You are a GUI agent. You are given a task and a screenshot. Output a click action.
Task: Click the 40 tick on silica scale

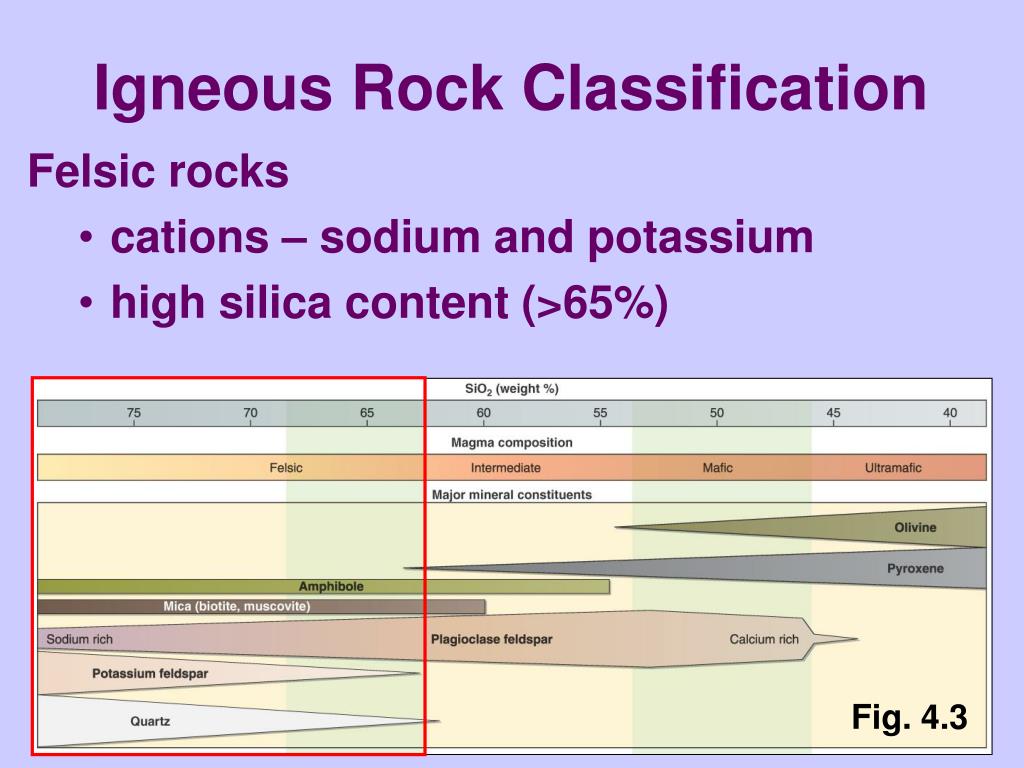point(950,413)
